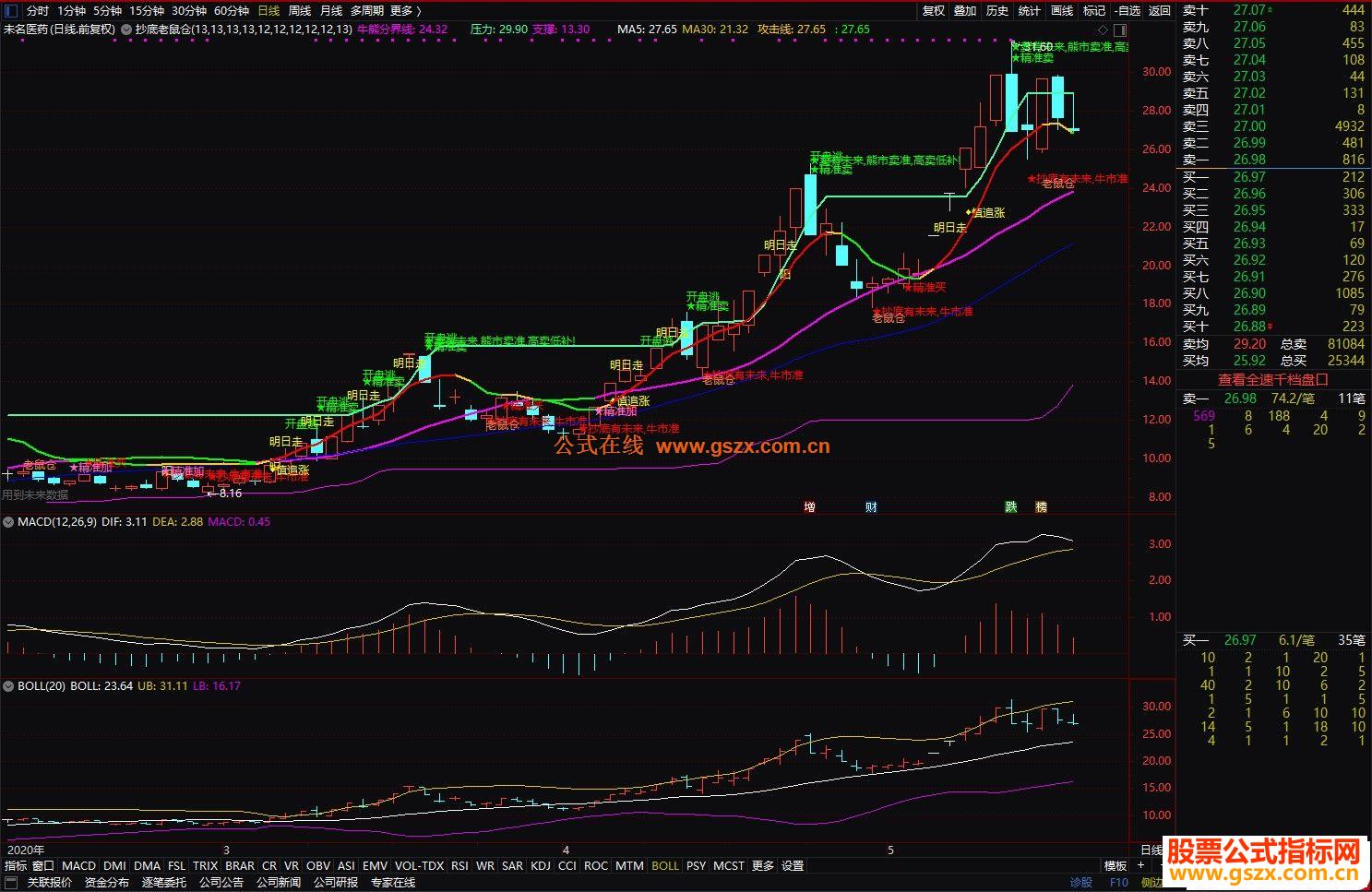This screenshot has height=892, width=1372.
Task: Open the 多周期 multi-period view
Action: (366, 11)
